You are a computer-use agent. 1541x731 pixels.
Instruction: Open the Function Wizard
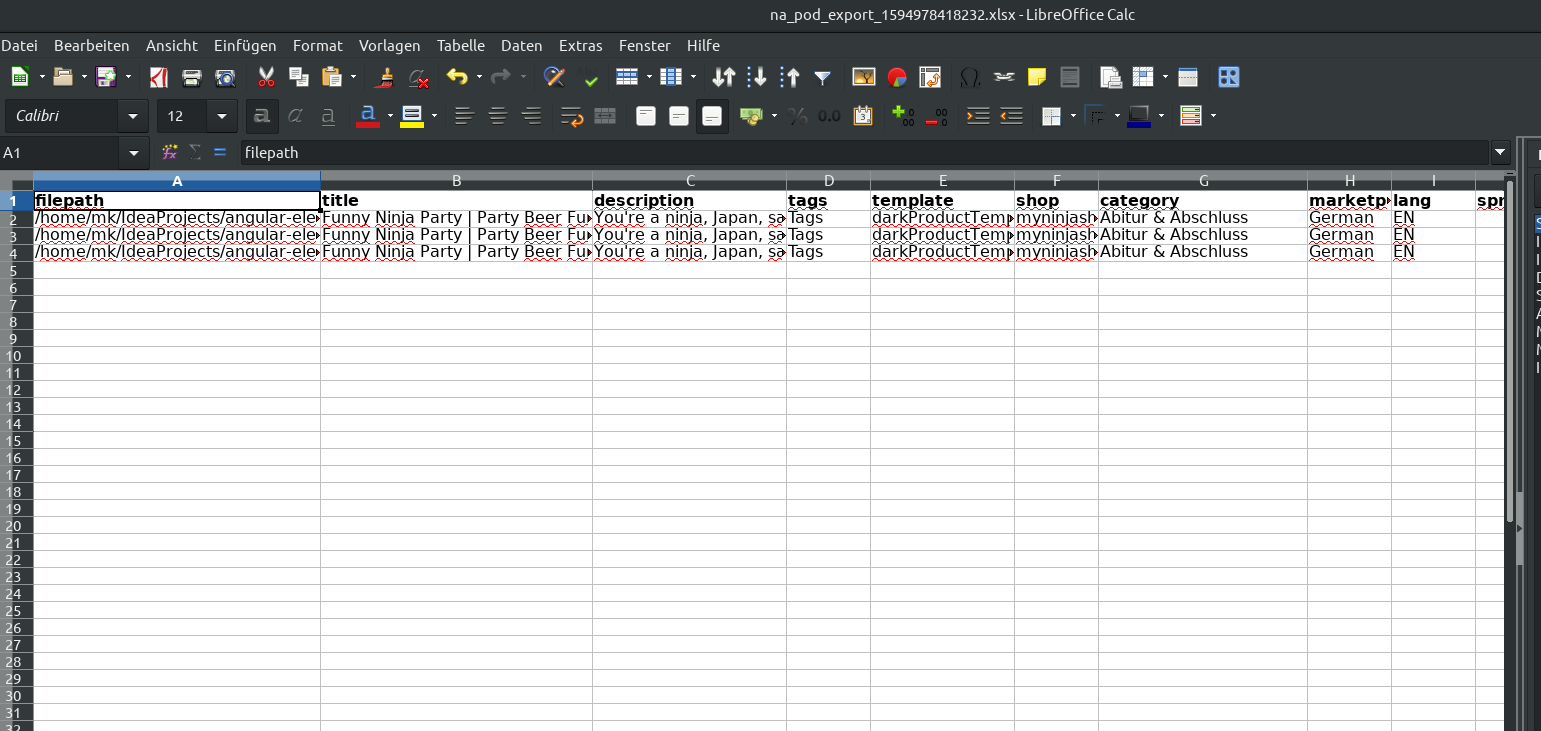pos(168,152)
